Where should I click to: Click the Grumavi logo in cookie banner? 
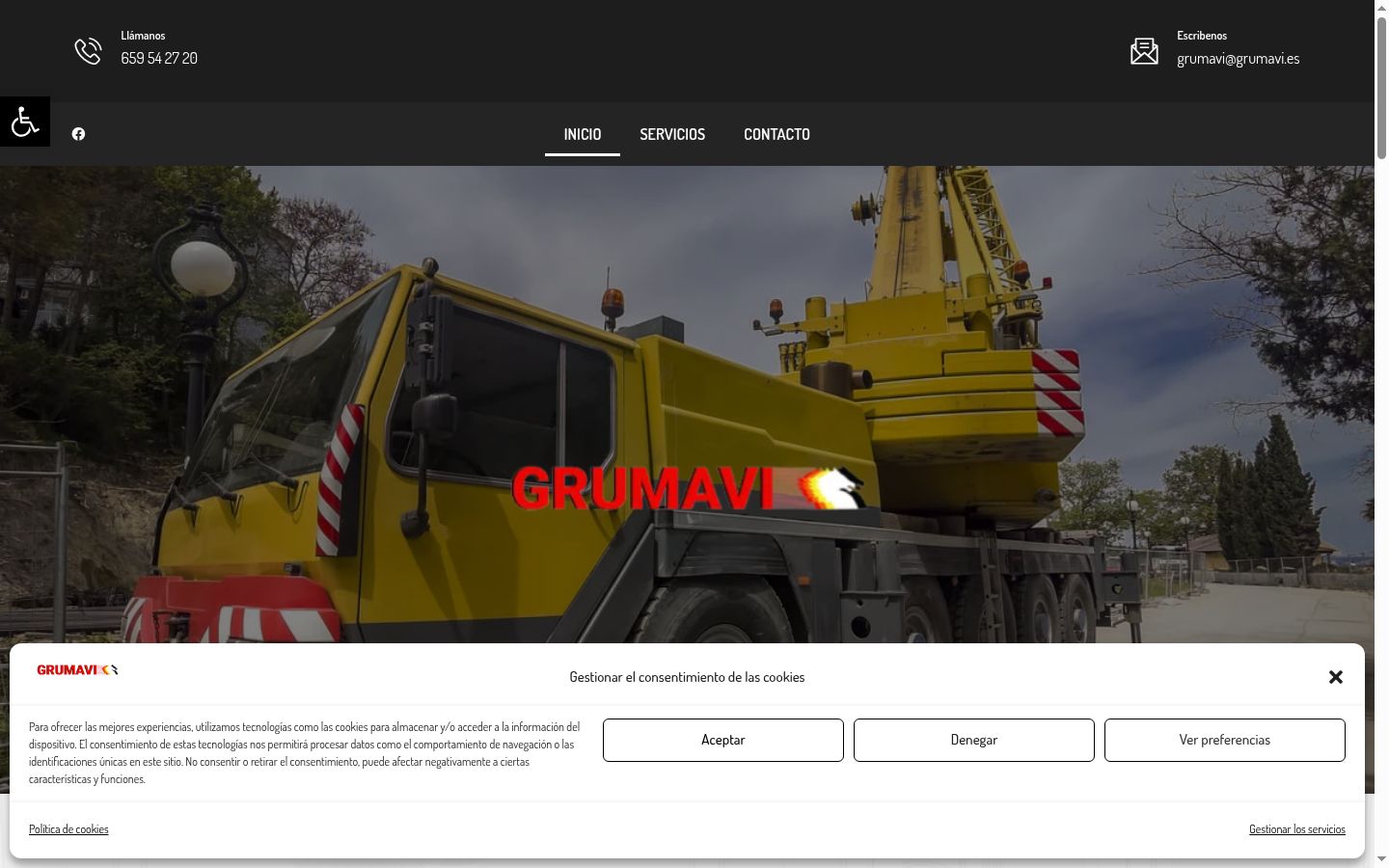[77, 670]
